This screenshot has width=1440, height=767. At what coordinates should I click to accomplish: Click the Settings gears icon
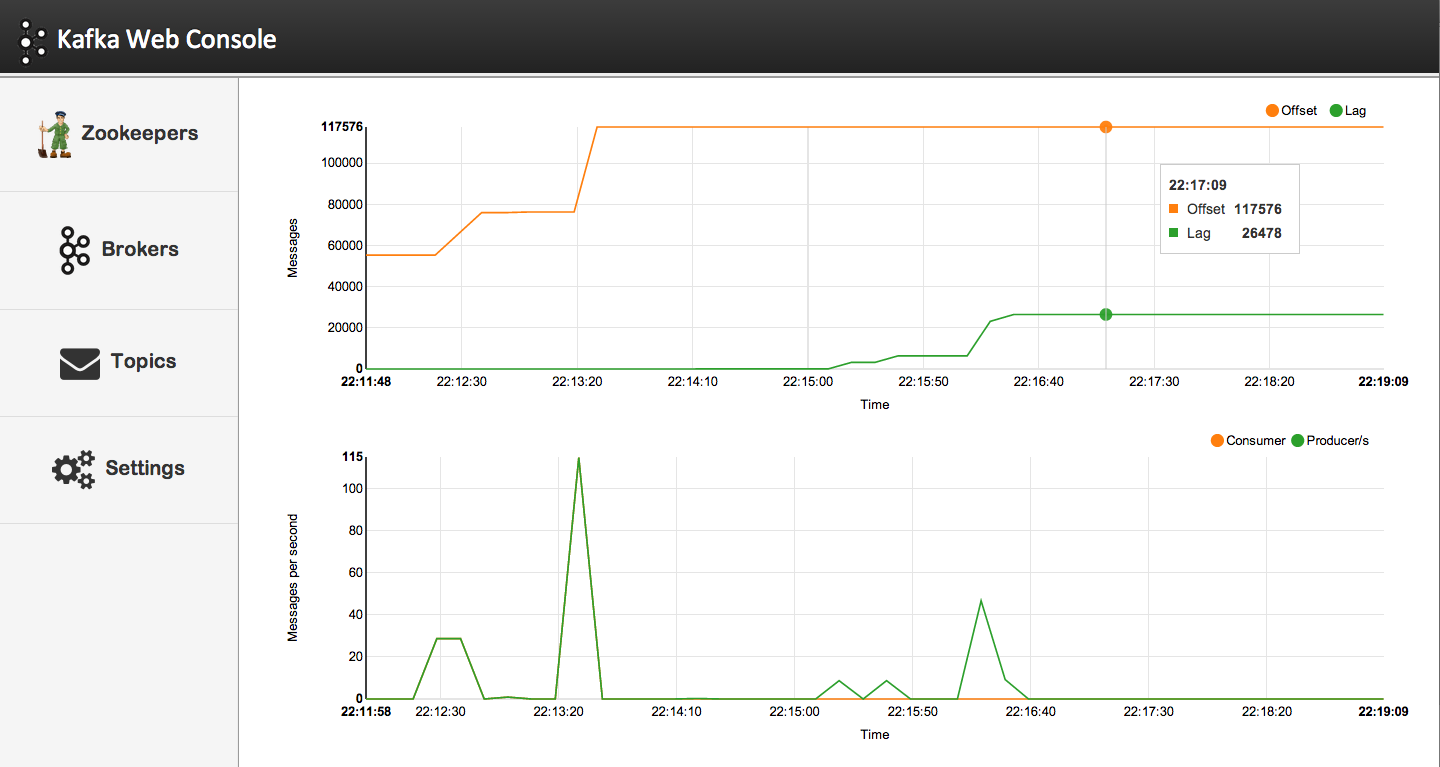click(x=74, y=469)
